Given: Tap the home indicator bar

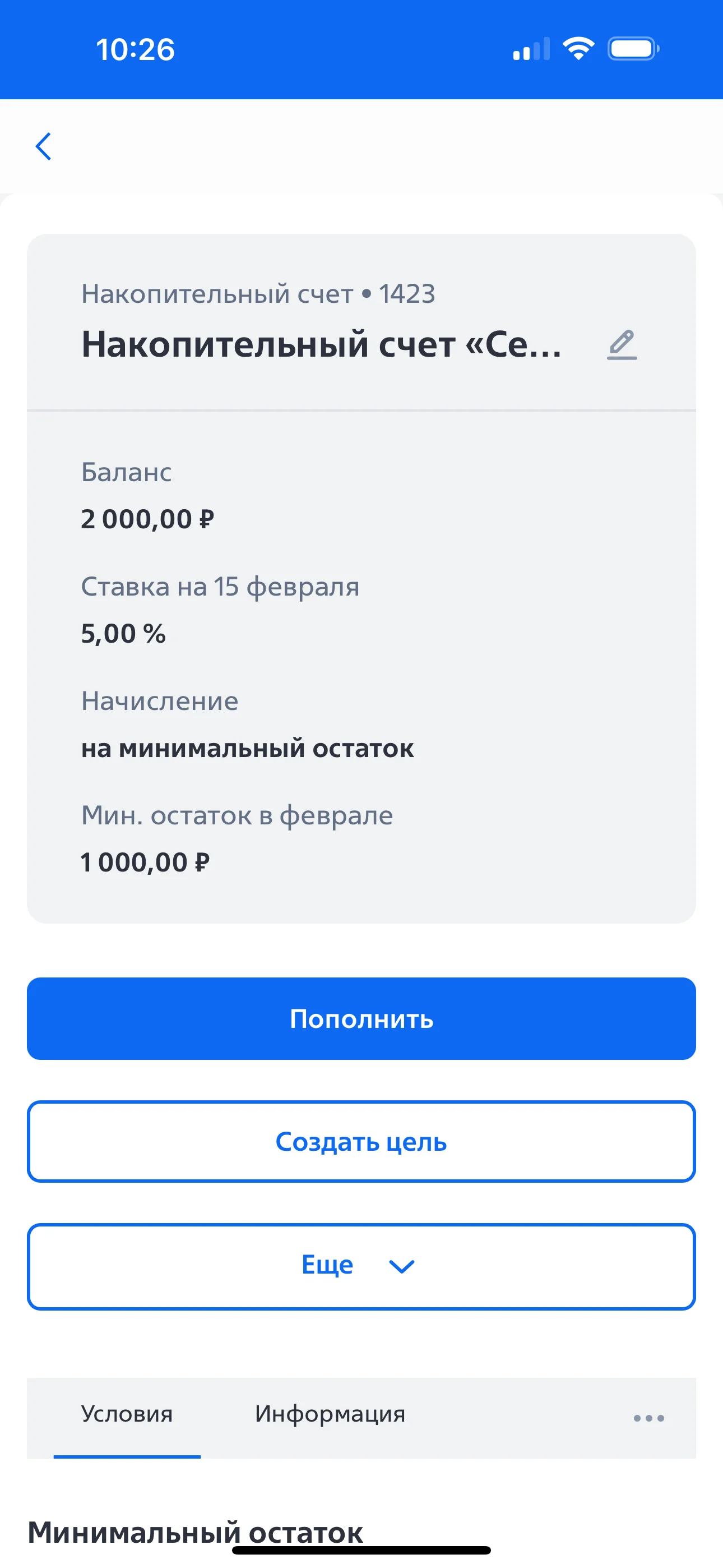Looking at the screenshot, I should [361, 1549].
